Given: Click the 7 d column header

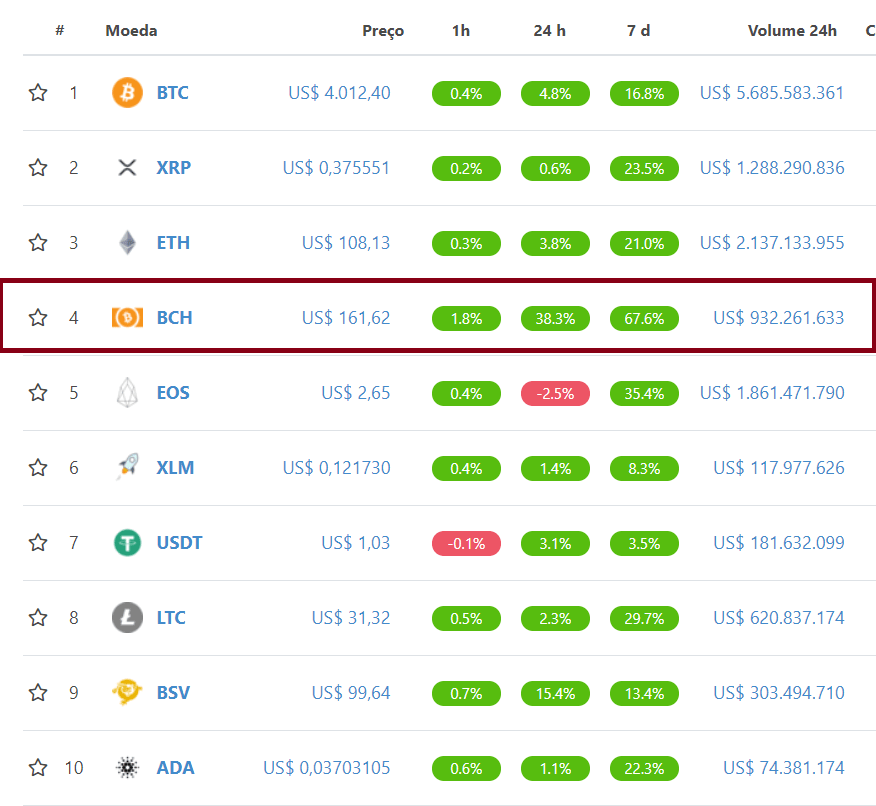Looking at the screenshot, I should click(x=638, y=30).
